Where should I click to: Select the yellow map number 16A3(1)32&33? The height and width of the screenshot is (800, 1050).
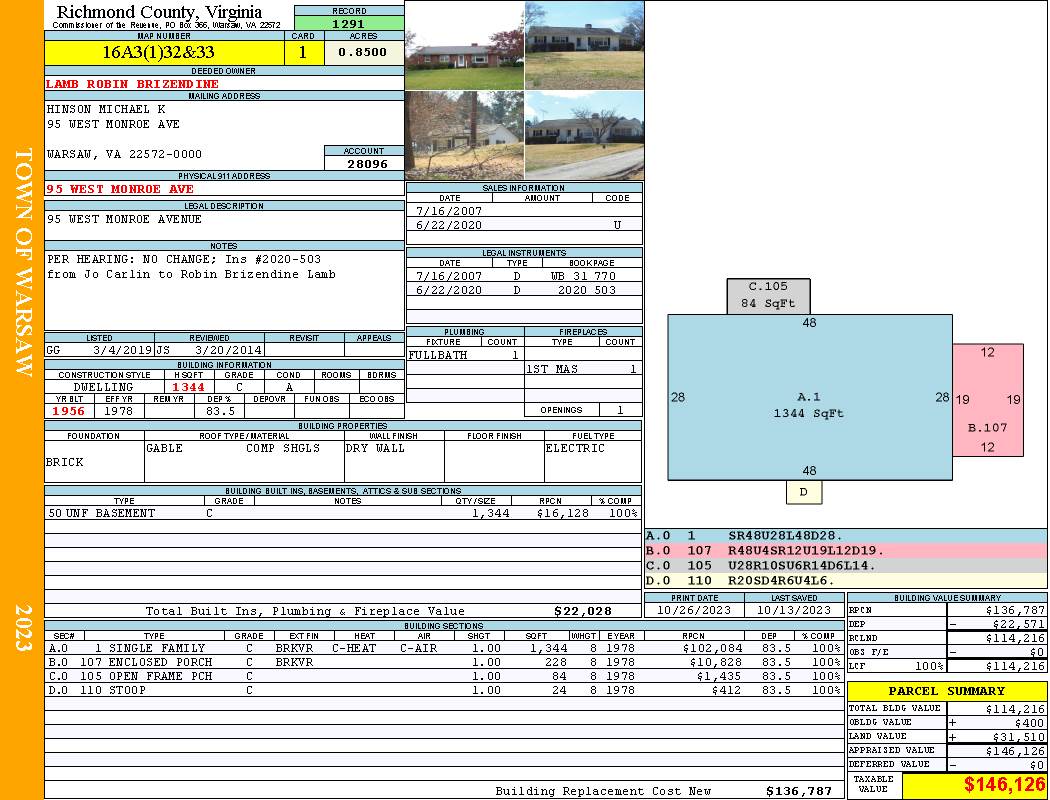159,52
